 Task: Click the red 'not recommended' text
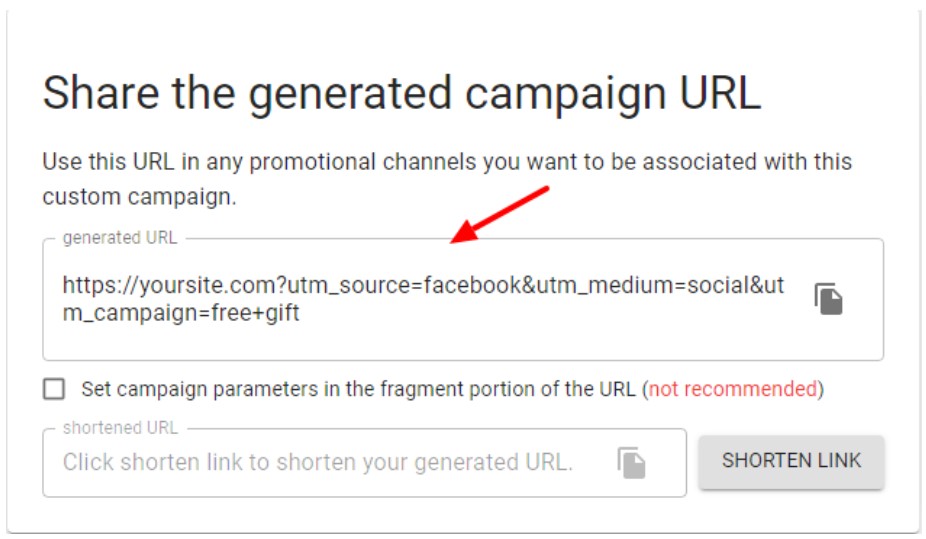point(732,389)
